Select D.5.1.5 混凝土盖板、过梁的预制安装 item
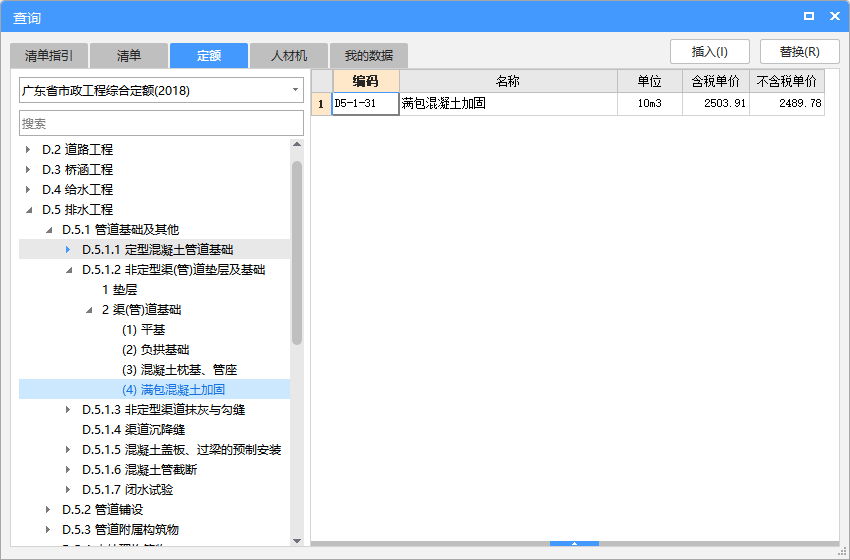Viewport: 850px width, 560px height. tap(182, 449)
